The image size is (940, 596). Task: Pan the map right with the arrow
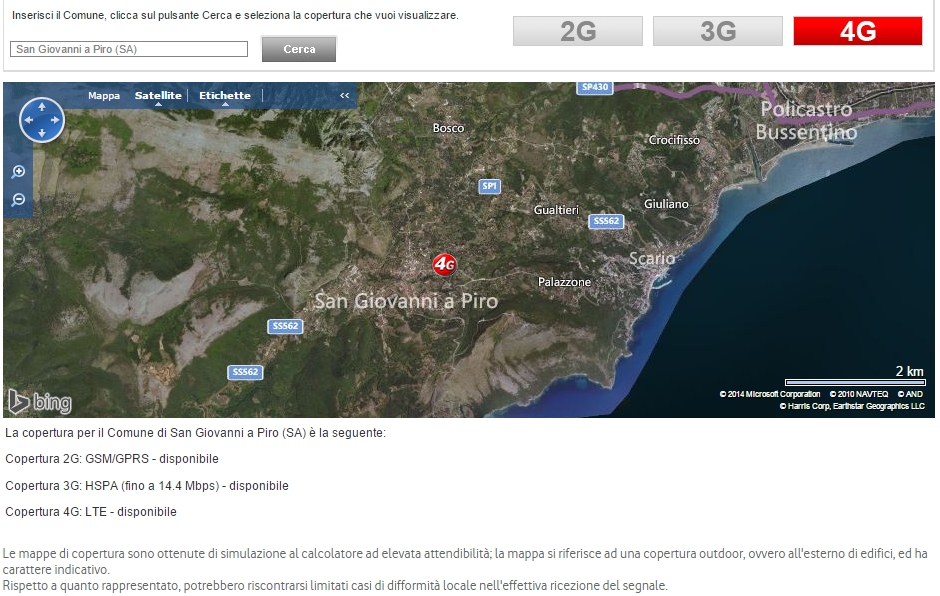[57, 120]
